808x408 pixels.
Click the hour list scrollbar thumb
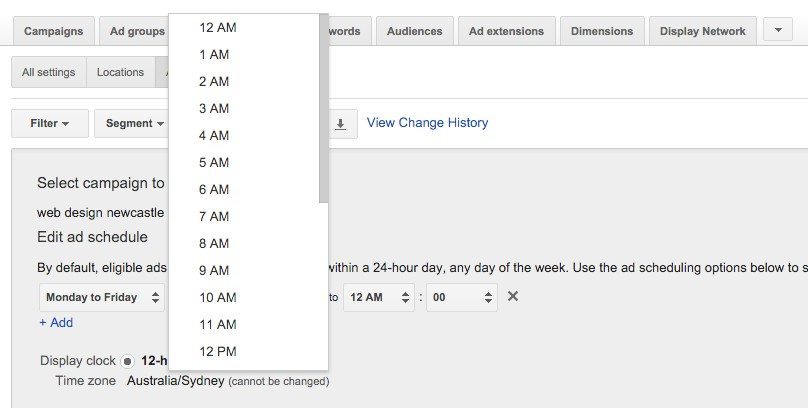point(323,110)
